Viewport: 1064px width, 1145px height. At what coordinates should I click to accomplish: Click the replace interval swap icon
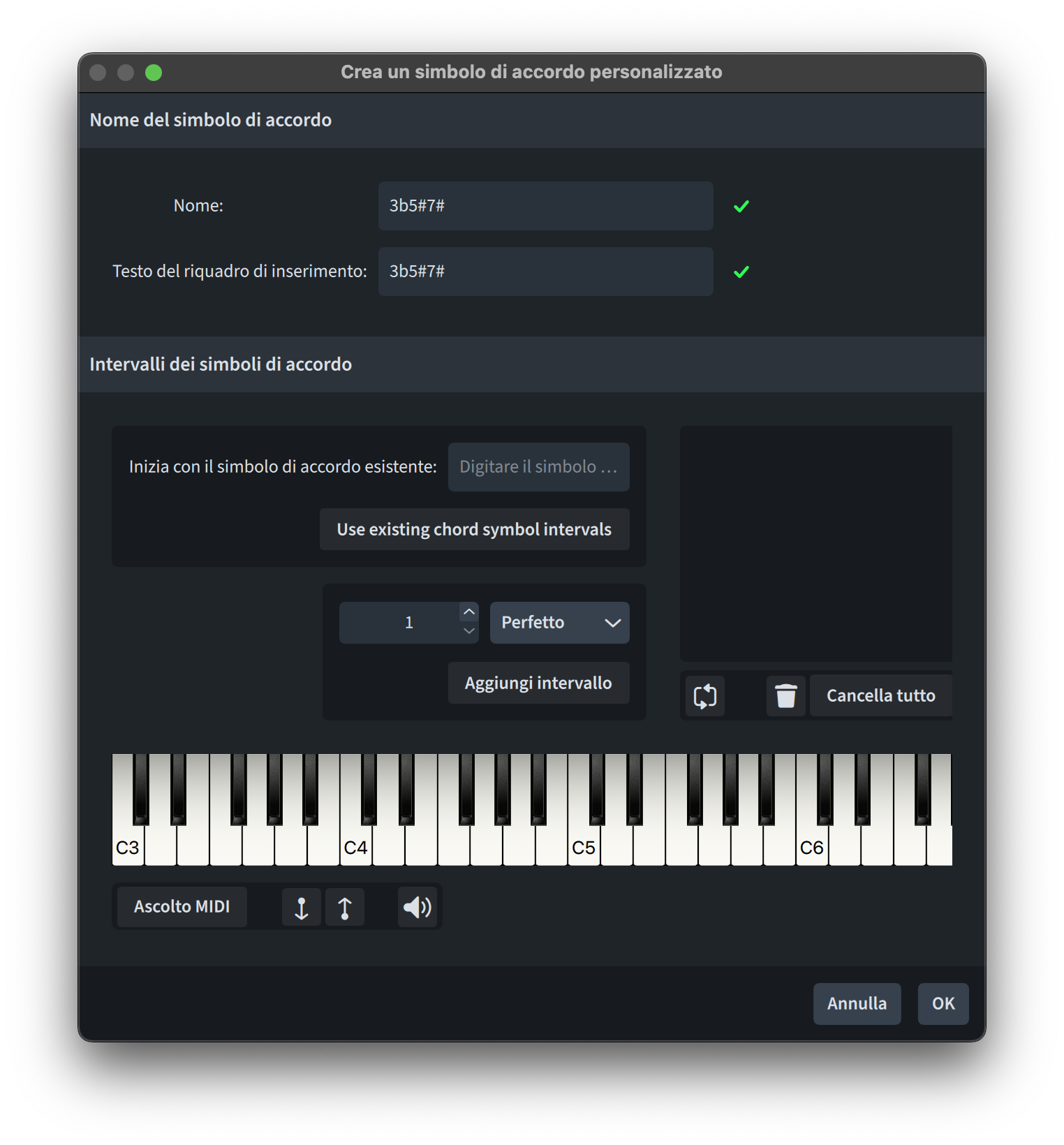pos(704,696)
